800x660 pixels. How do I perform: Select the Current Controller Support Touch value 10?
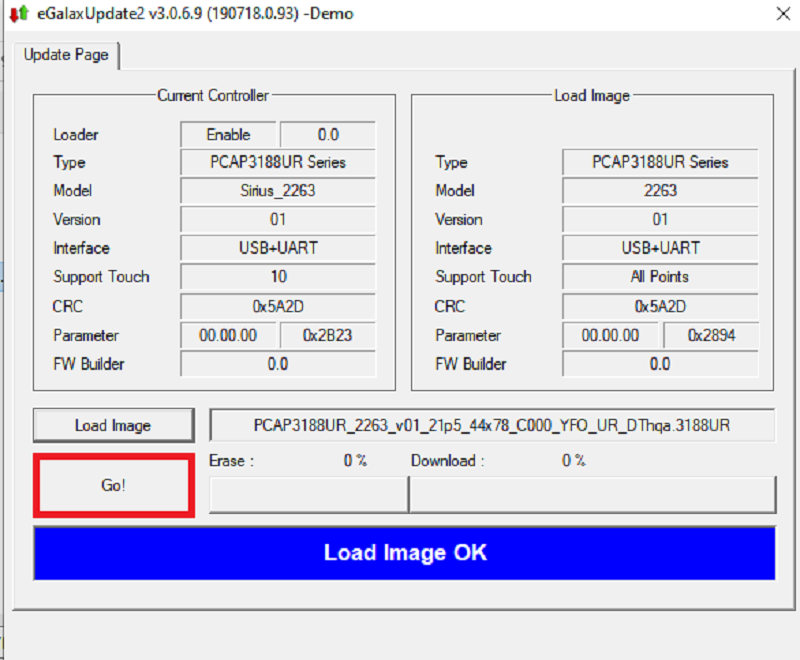tap(278, 277)
